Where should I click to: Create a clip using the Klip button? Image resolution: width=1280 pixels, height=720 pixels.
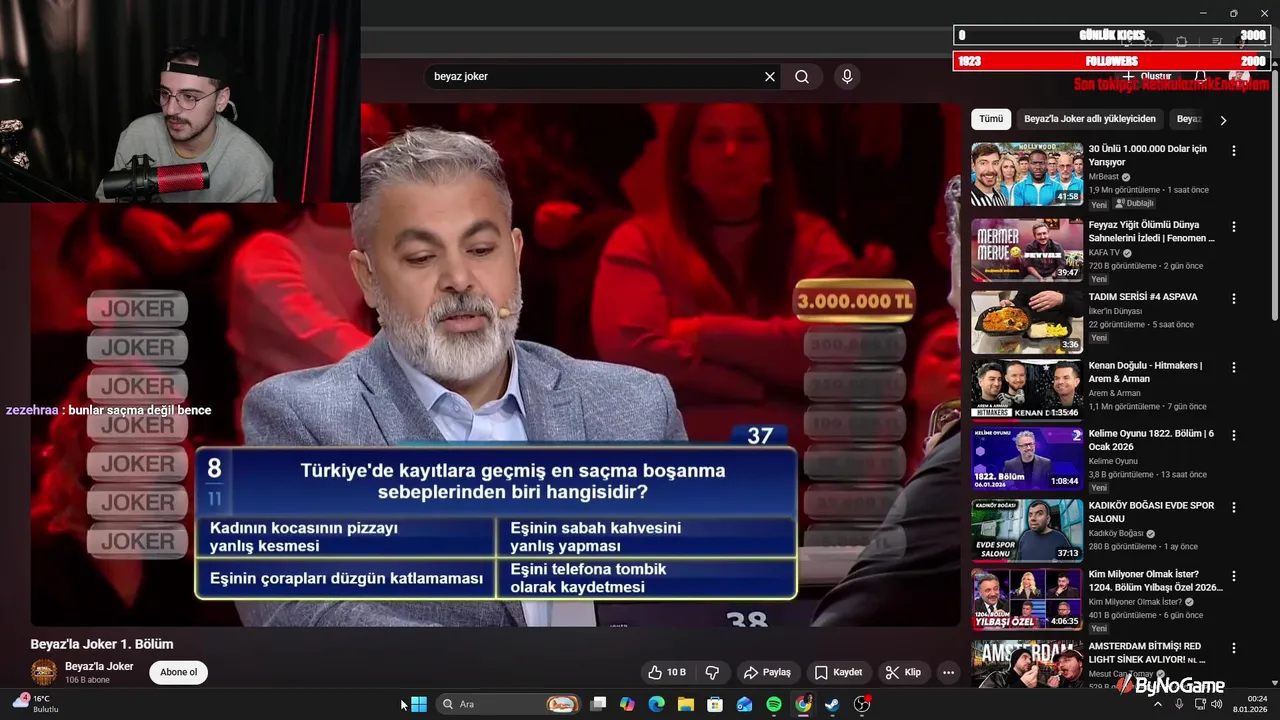pos(901,672)
